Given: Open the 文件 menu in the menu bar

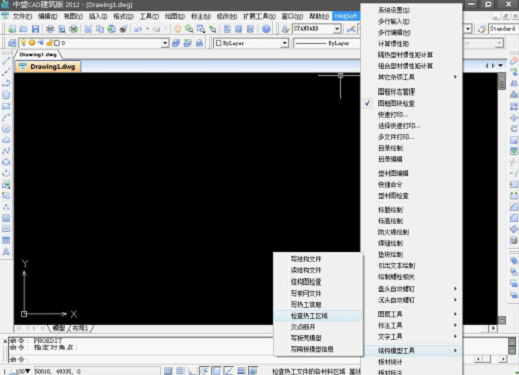Looking at the screenshot, I should (x=22, y=16).
